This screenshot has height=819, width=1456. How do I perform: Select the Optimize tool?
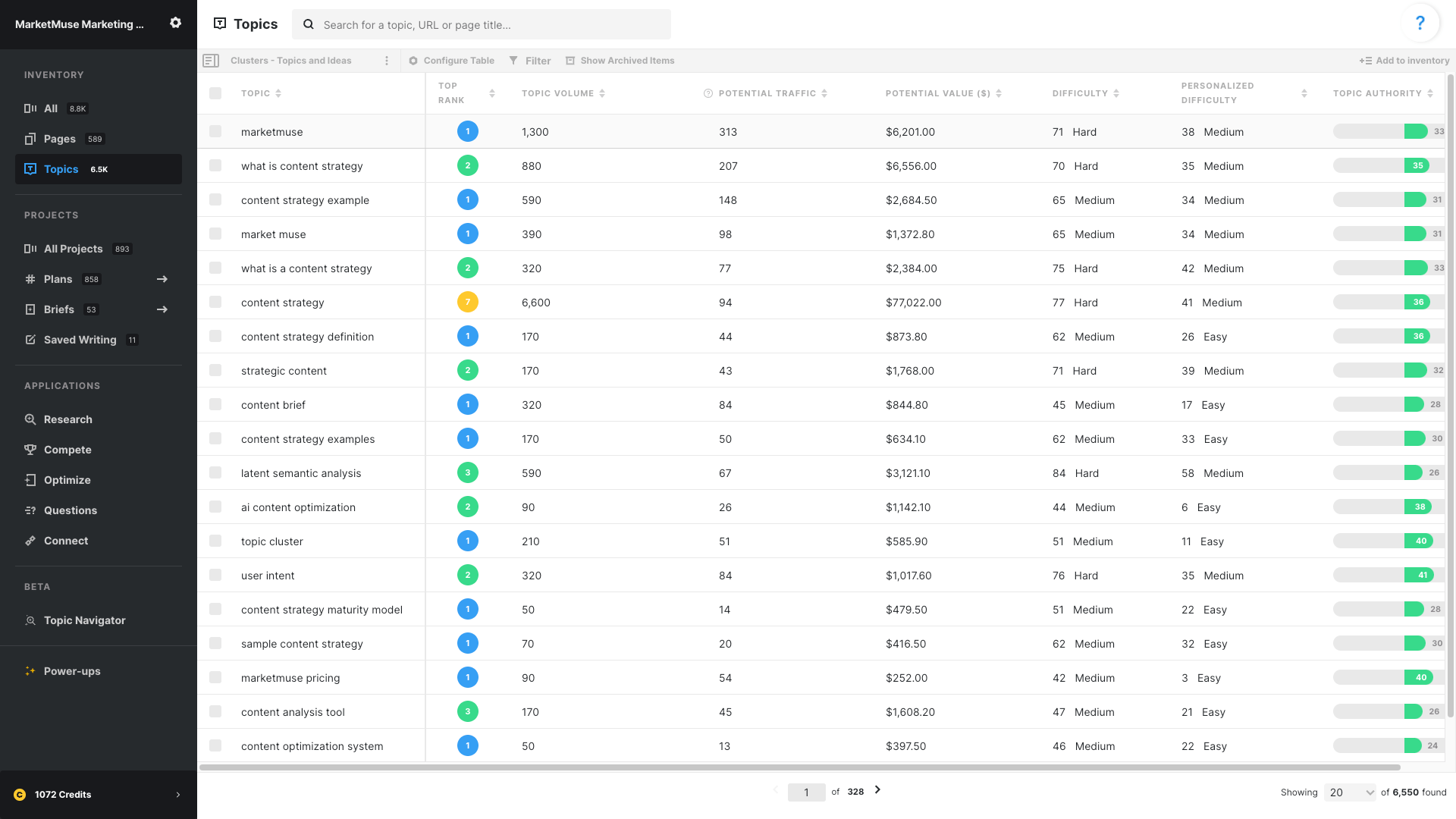point(68,479)
